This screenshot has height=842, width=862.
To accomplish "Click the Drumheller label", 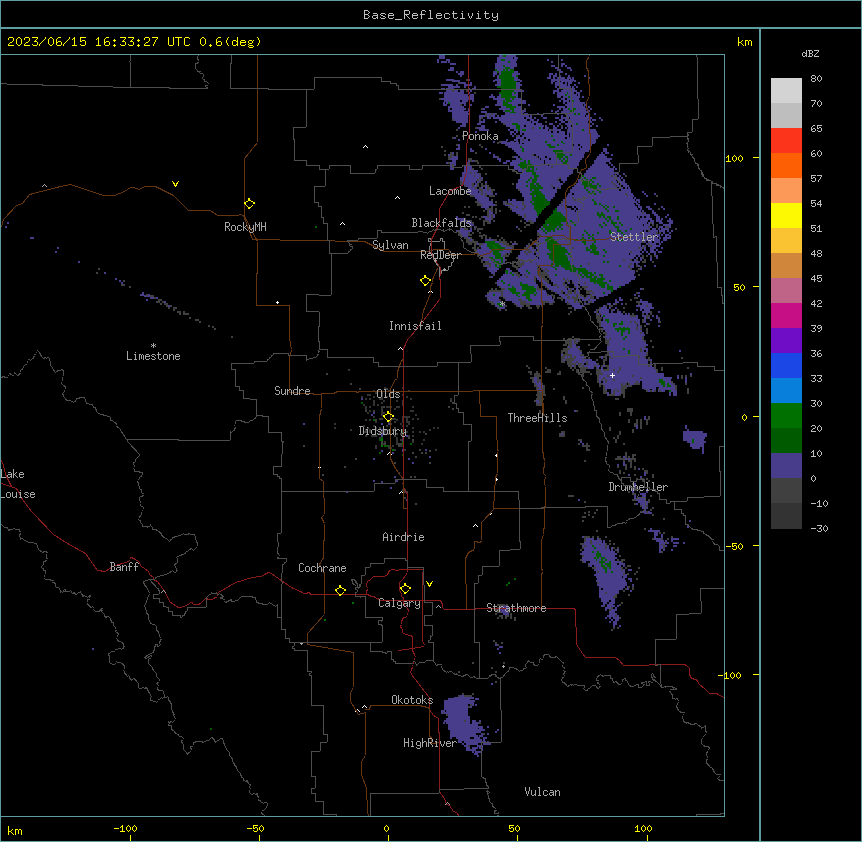I will point(638,487).
